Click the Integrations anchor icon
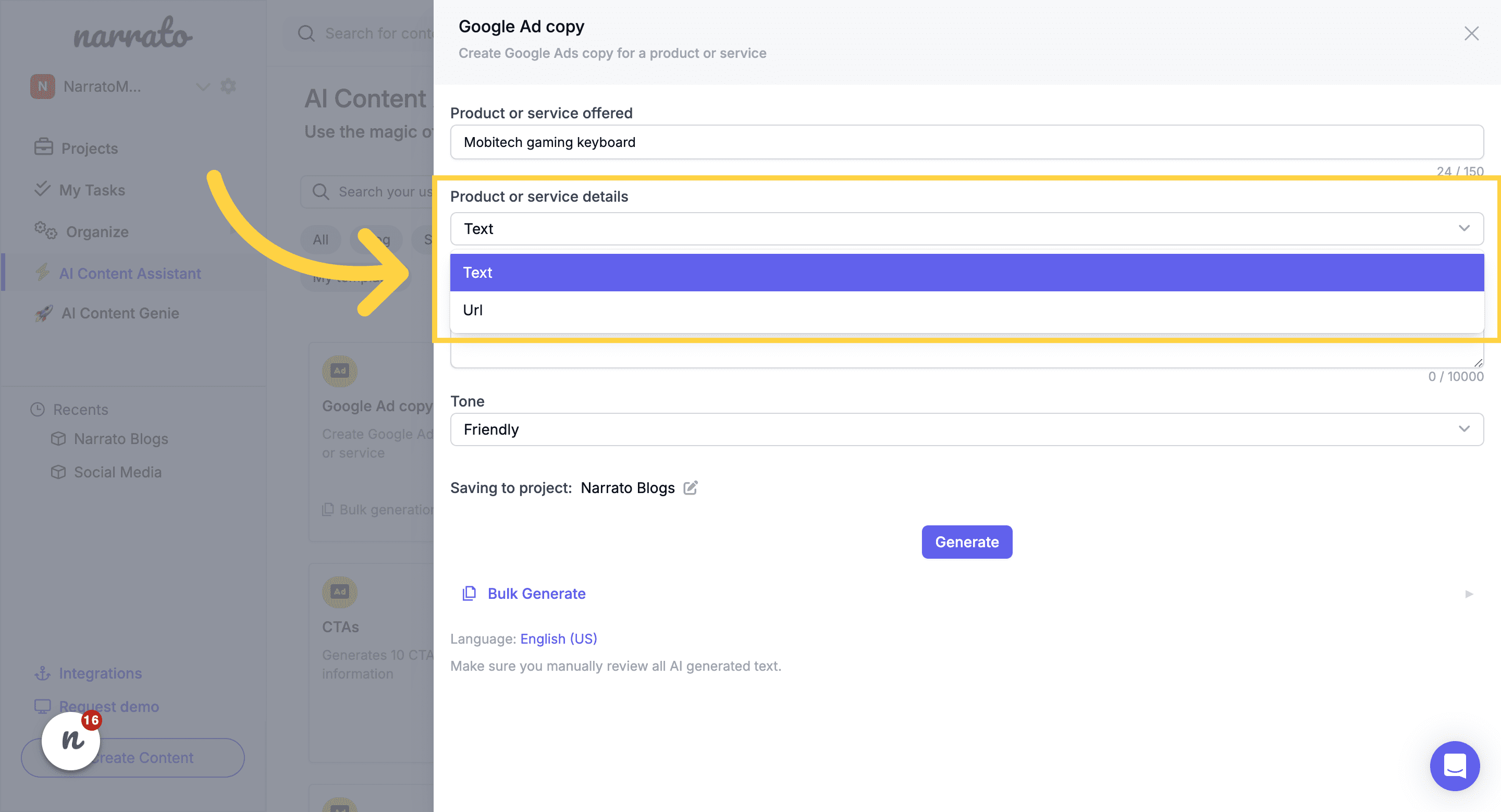The image size is (1501, 812). point(43,674)
